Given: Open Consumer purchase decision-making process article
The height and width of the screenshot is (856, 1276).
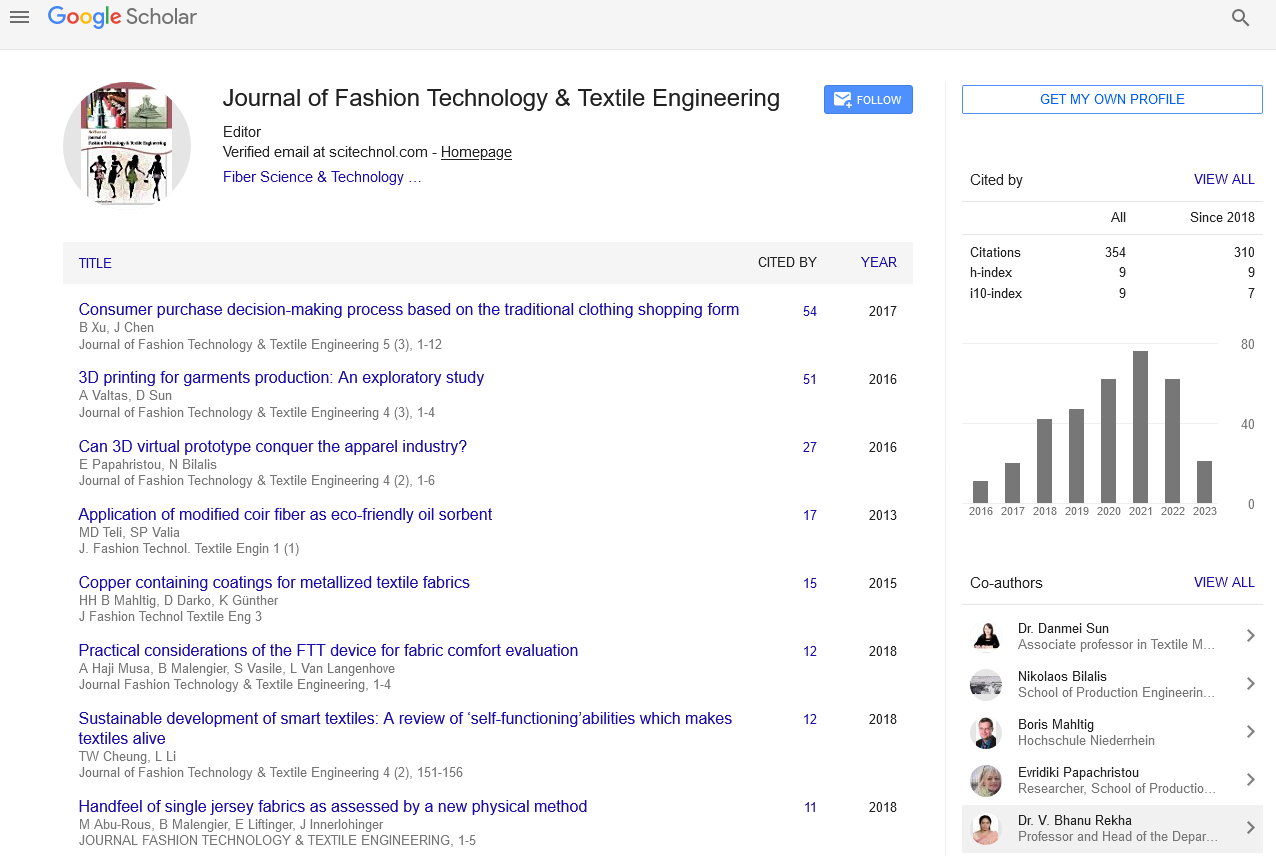Looking at the screenshot, I should tap(409, 310).
